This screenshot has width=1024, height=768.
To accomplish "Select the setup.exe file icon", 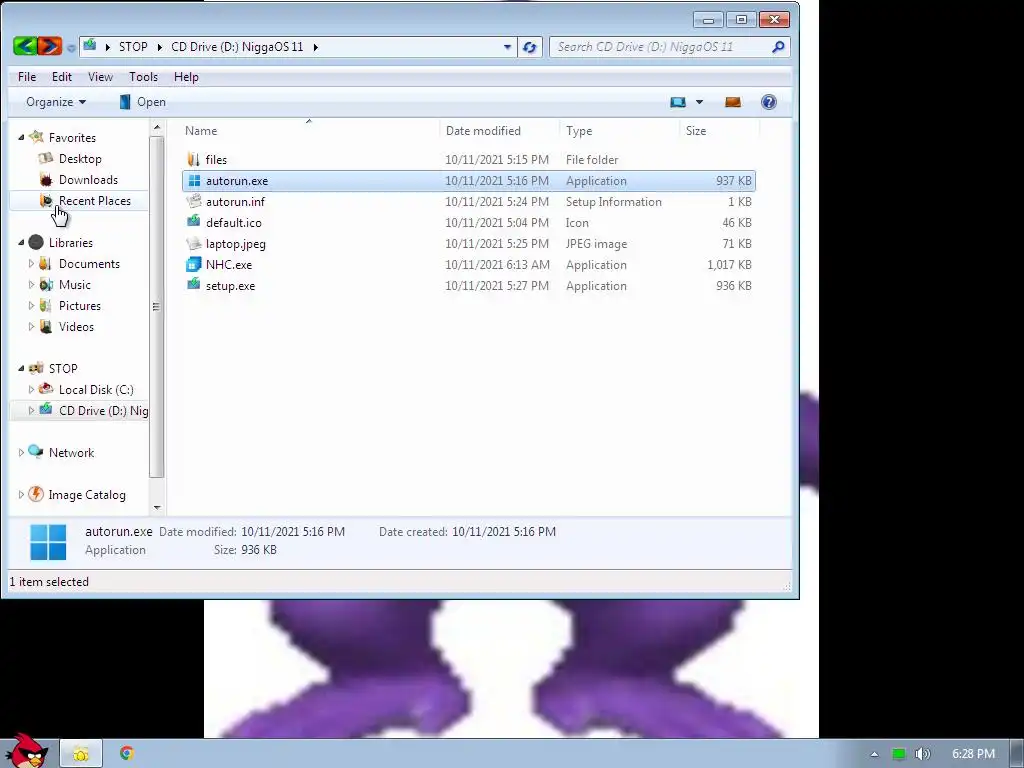I will [x=194, y=285].
